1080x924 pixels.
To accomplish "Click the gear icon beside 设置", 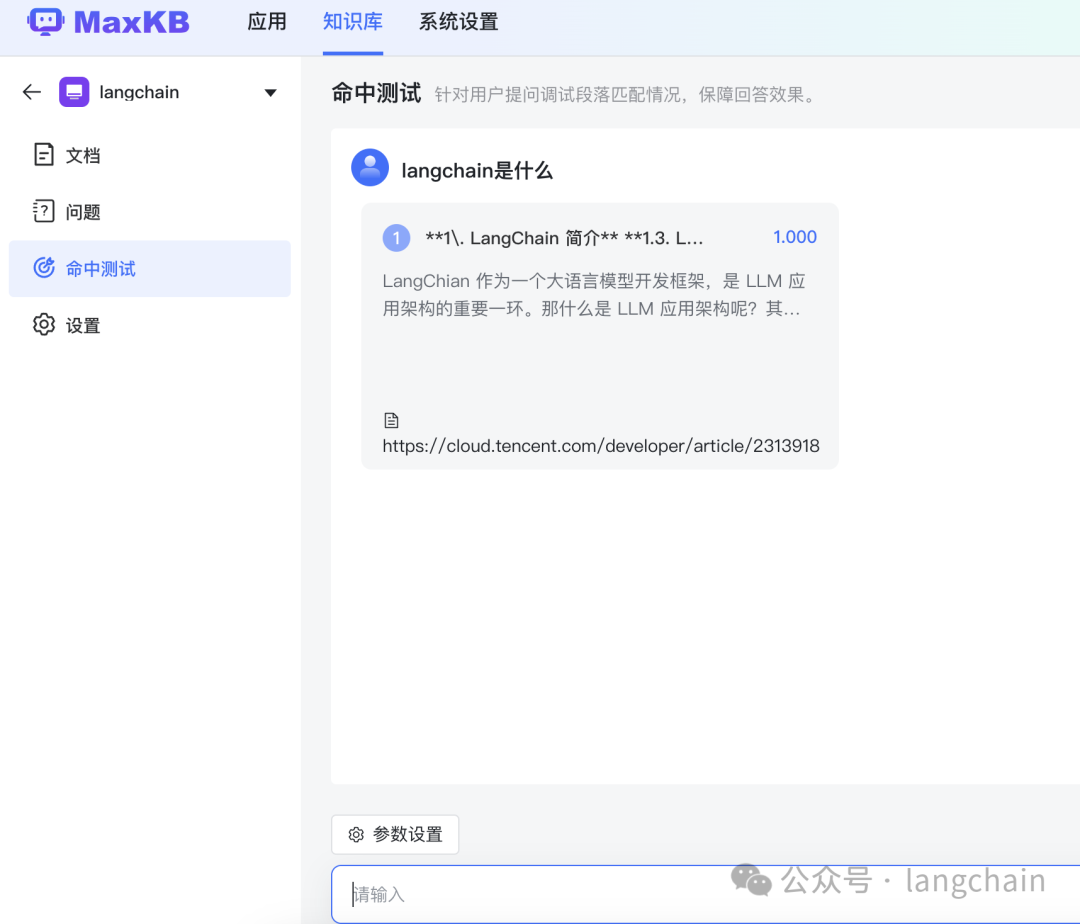I will (x=44, y=324).
